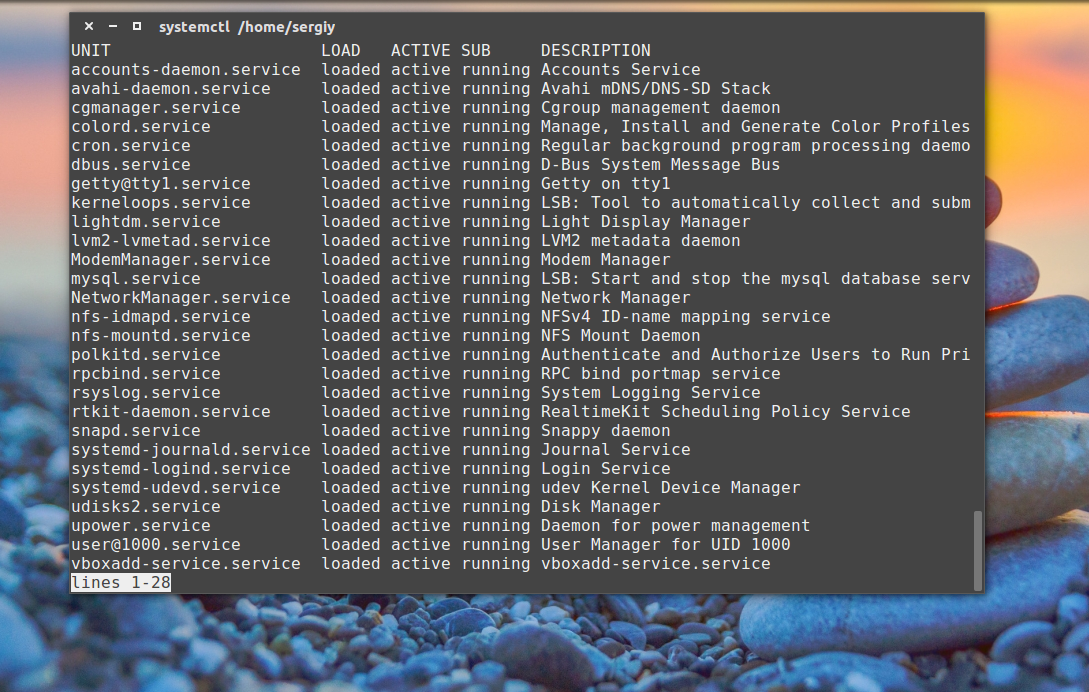The image size is (1089, 692).
Task: Click the 'User Manager for UID 1000' description
Action: pos(665,545)
